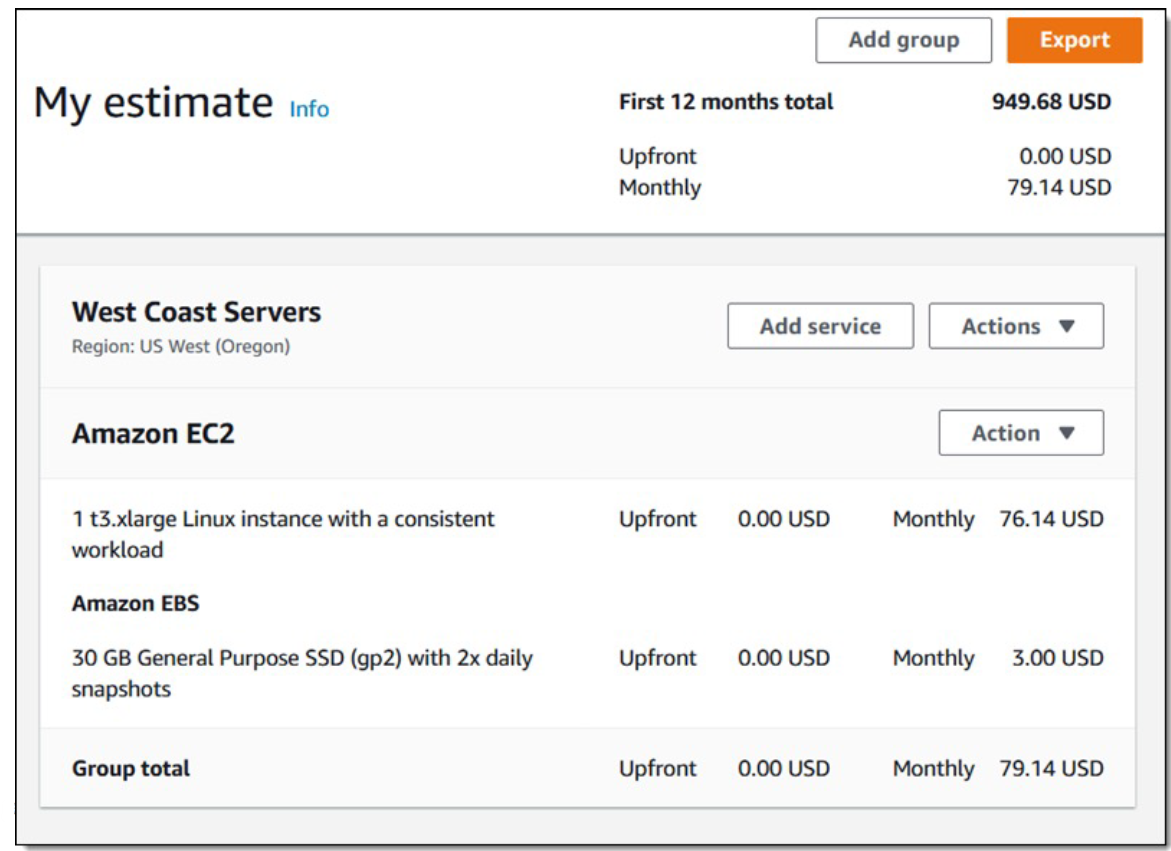Select the 3.00 USD monthly cost

1057,658
